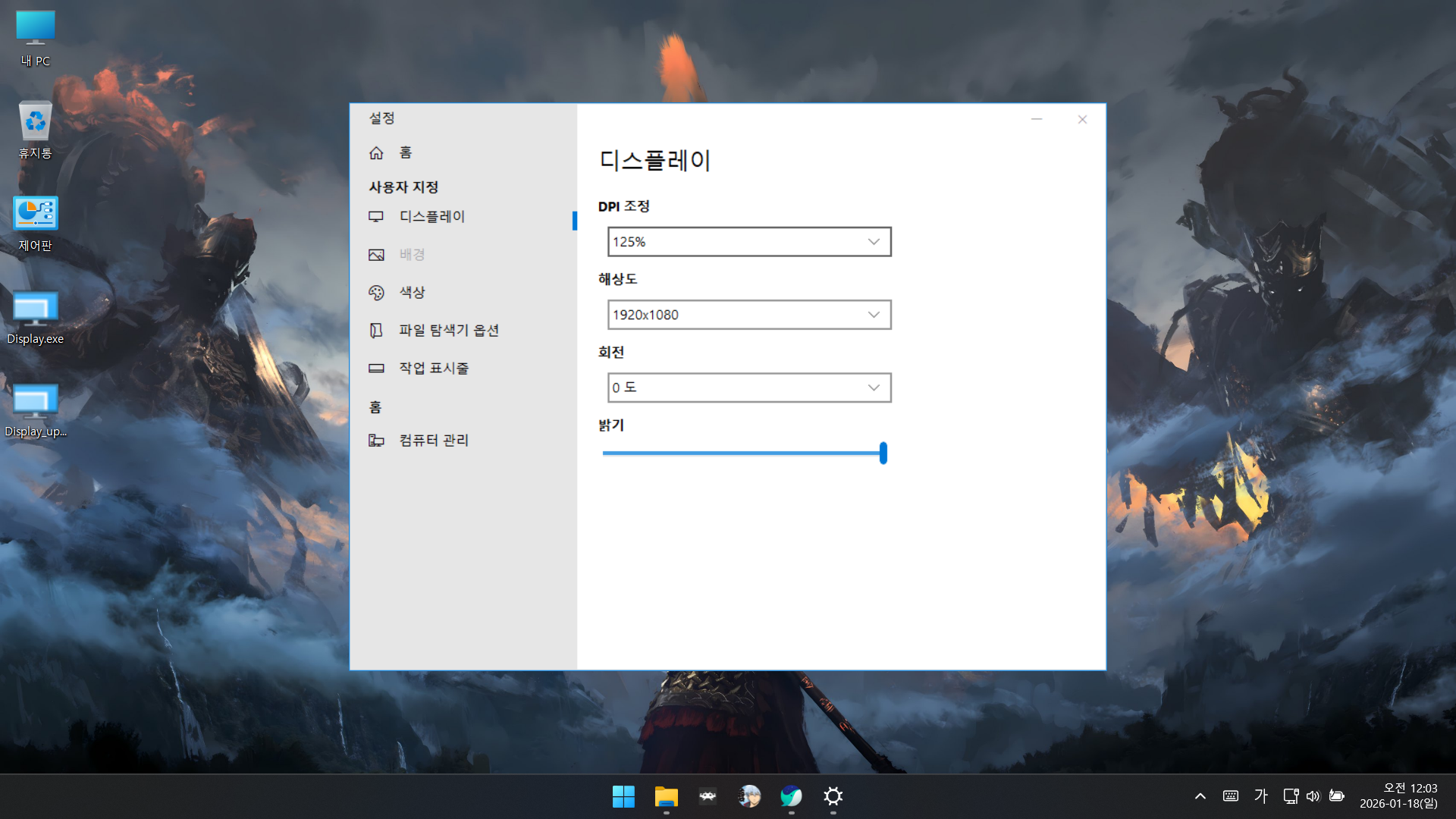Open 파일 탐색기 옵션 settings
Viewport: 1456px width, 819px height.
tap(448, 331)
